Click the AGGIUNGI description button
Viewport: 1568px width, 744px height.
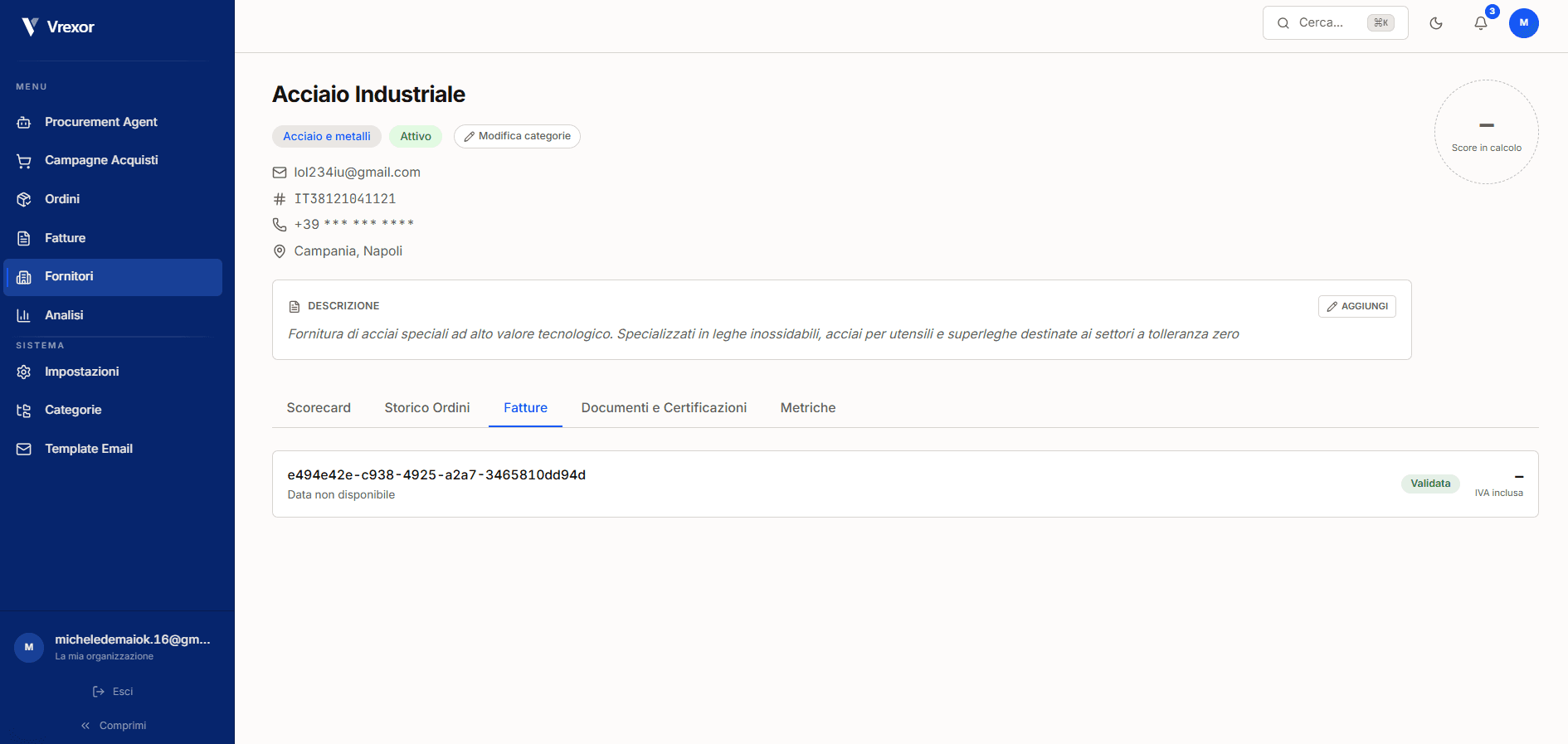point(1357,307)
